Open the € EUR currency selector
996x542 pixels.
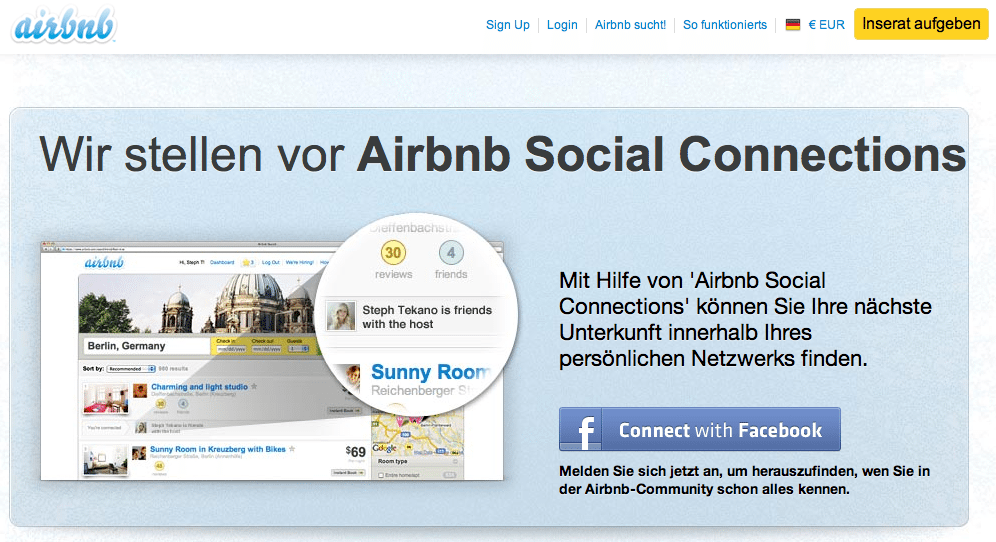tap(826, 25)
